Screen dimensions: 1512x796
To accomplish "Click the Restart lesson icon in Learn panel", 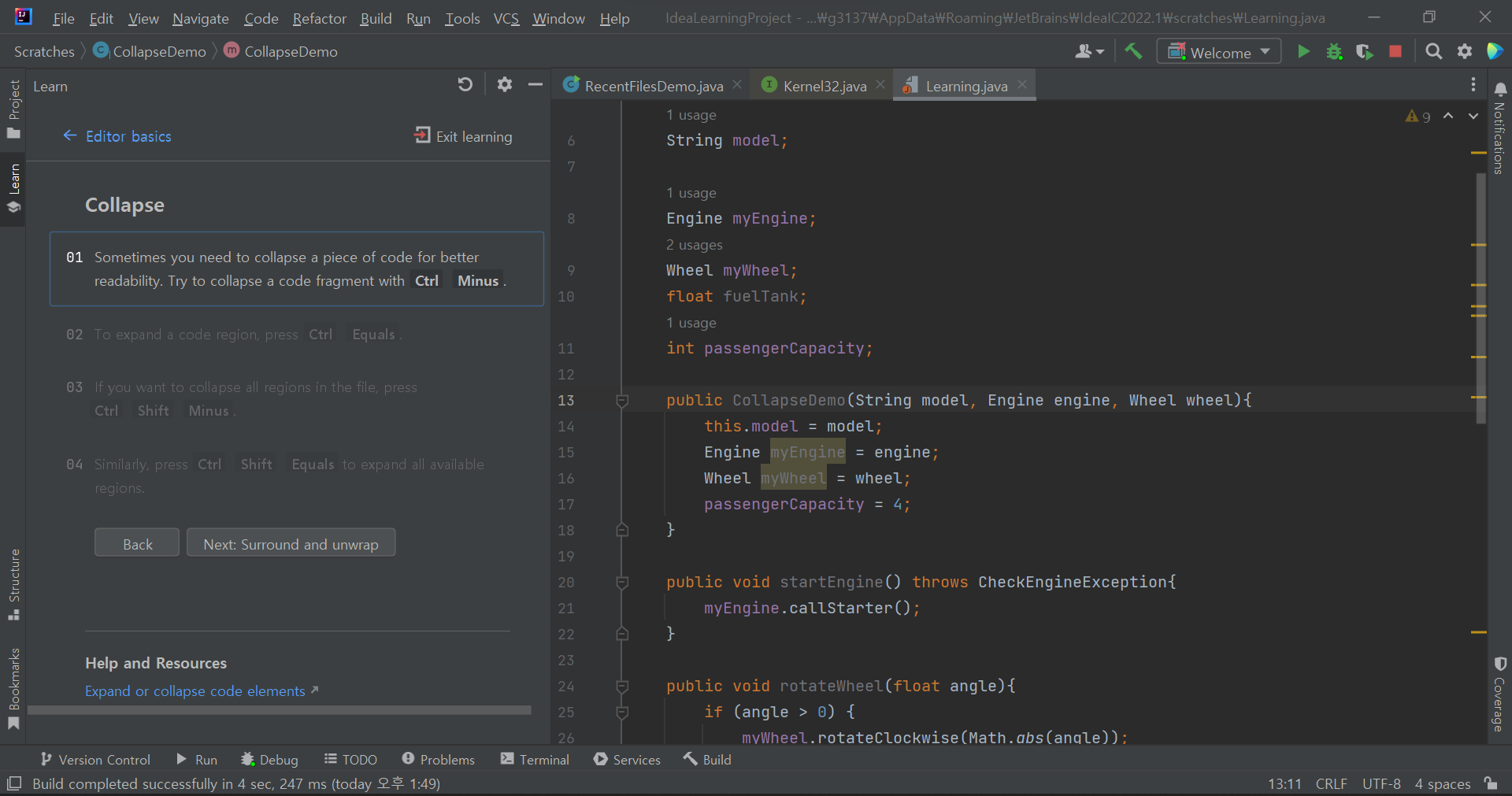I will pos(465,84).
